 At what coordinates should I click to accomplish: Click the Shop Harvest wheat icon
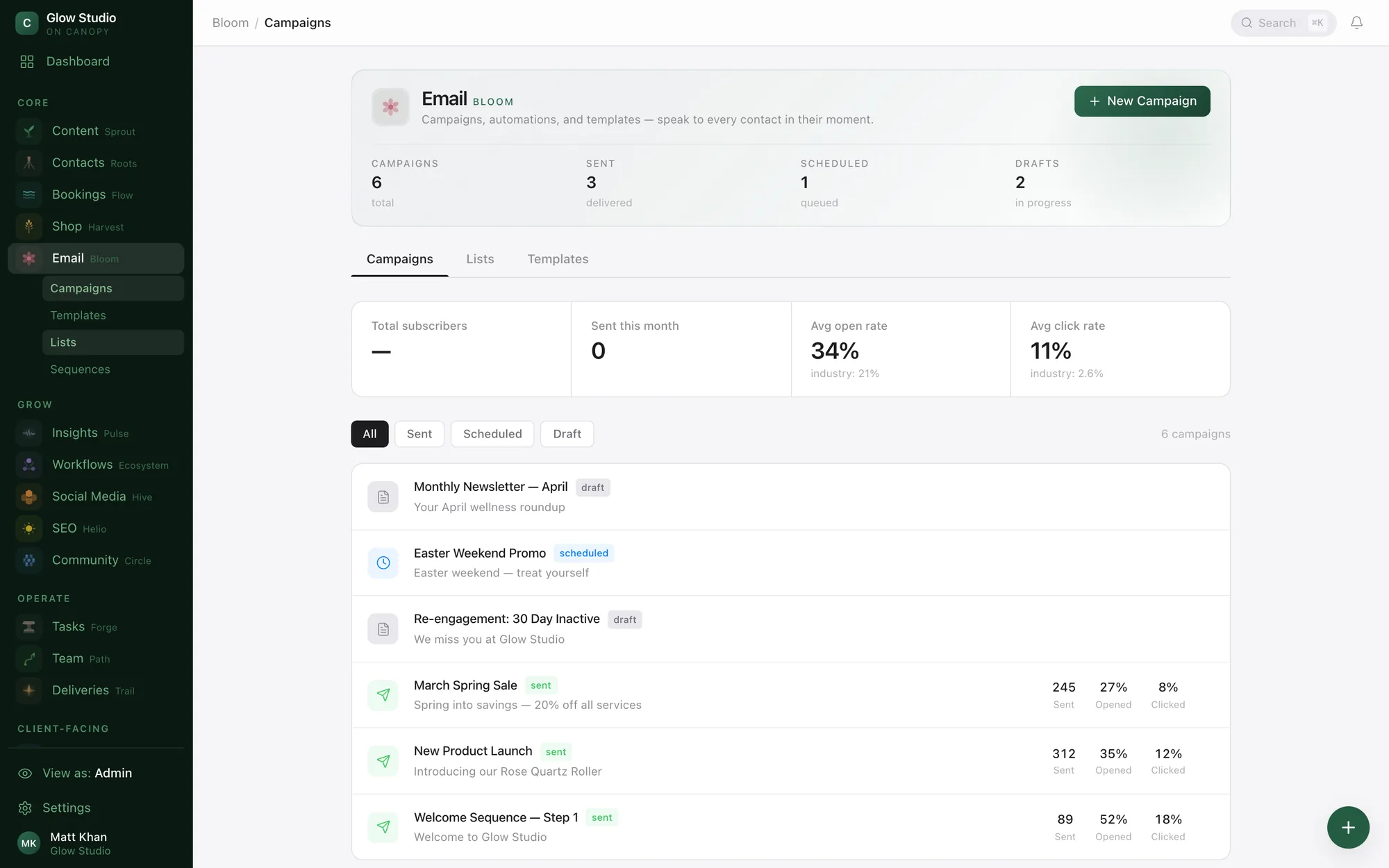pyautogui.click(x=29, y=227)
